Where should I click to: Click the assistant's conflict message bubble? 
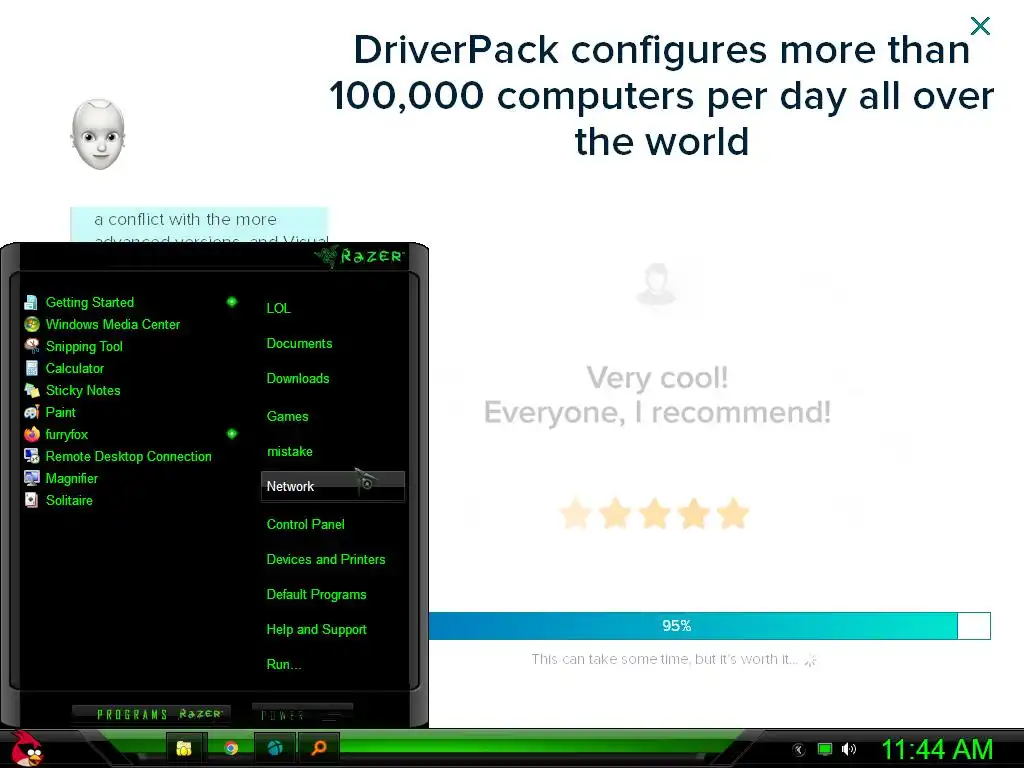point(199,225)
